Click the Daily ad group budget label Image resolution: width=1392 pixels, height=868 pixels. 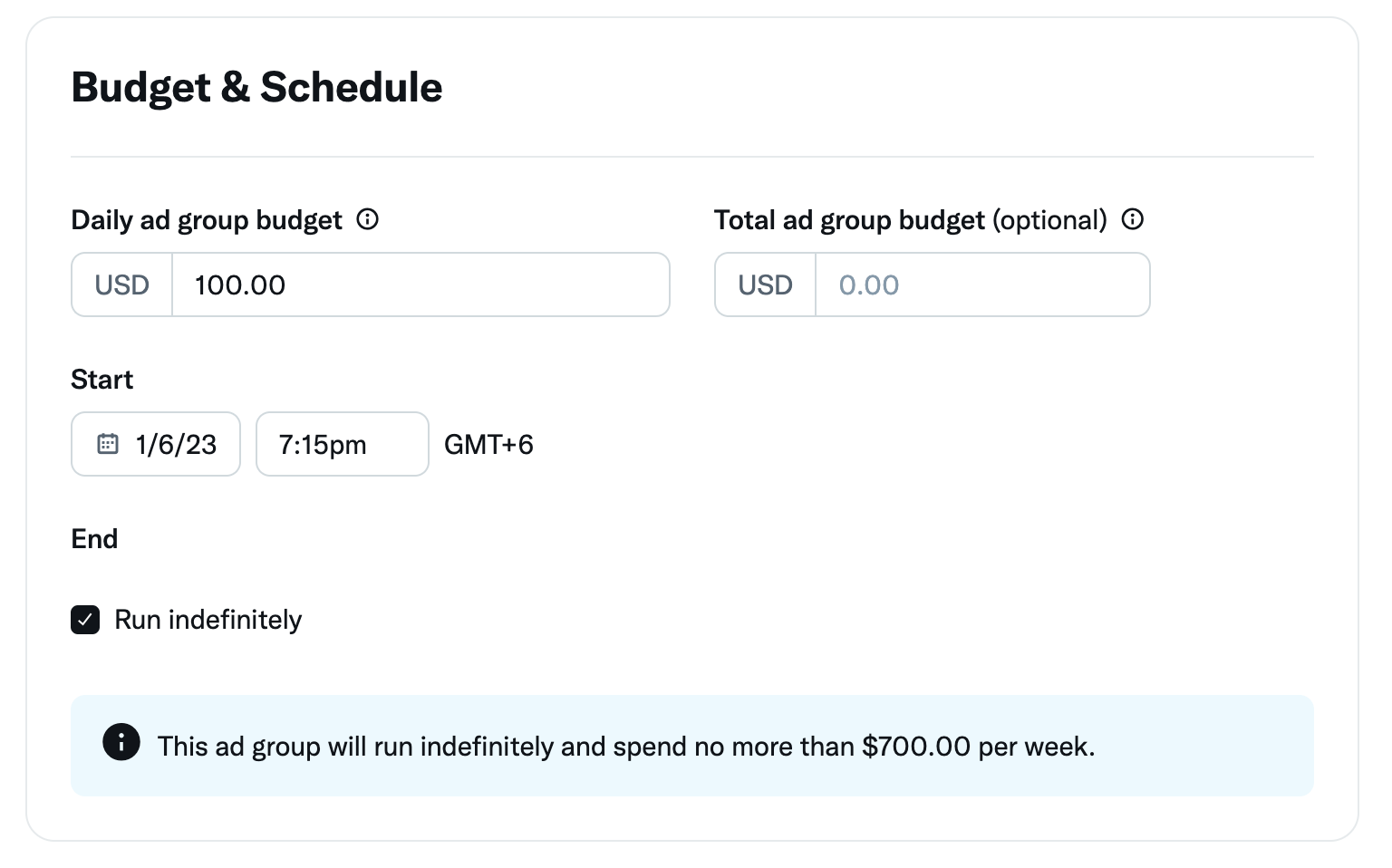(207, 220)
